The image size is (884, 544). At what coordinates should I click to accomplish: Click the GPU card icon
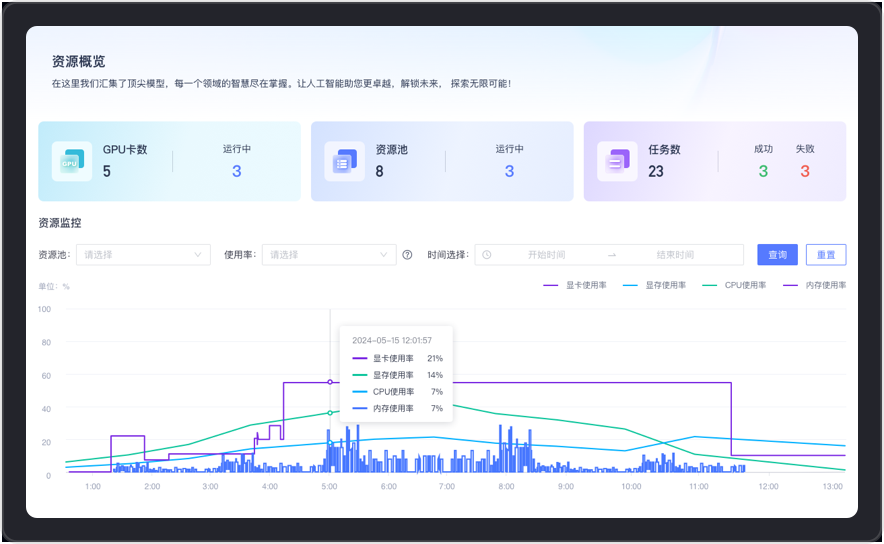[x=72, y=161]
